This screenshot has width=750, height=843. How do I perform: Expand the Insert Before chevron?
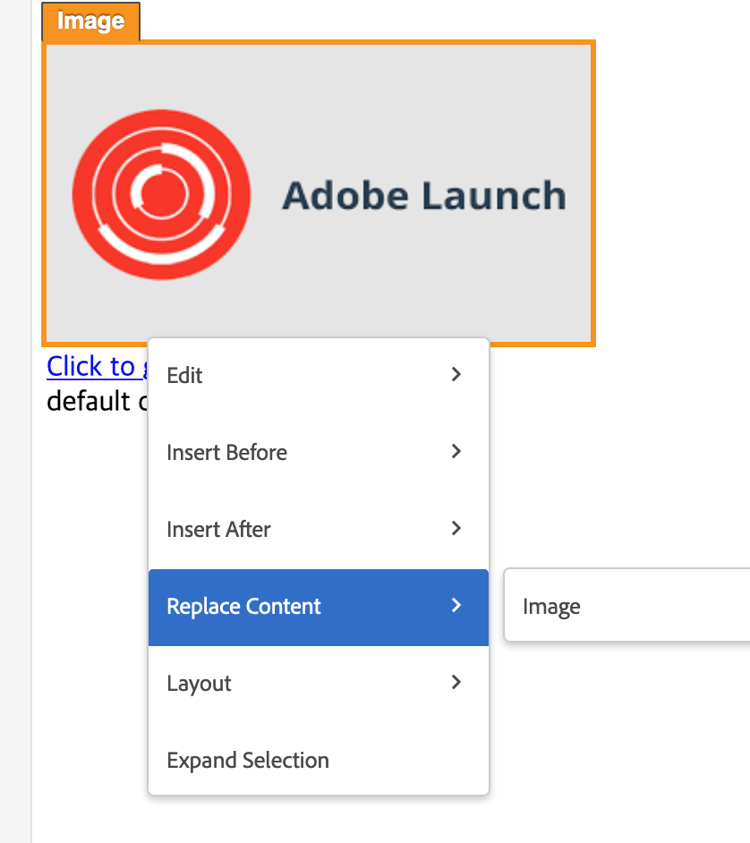click(x=456, y=451)
